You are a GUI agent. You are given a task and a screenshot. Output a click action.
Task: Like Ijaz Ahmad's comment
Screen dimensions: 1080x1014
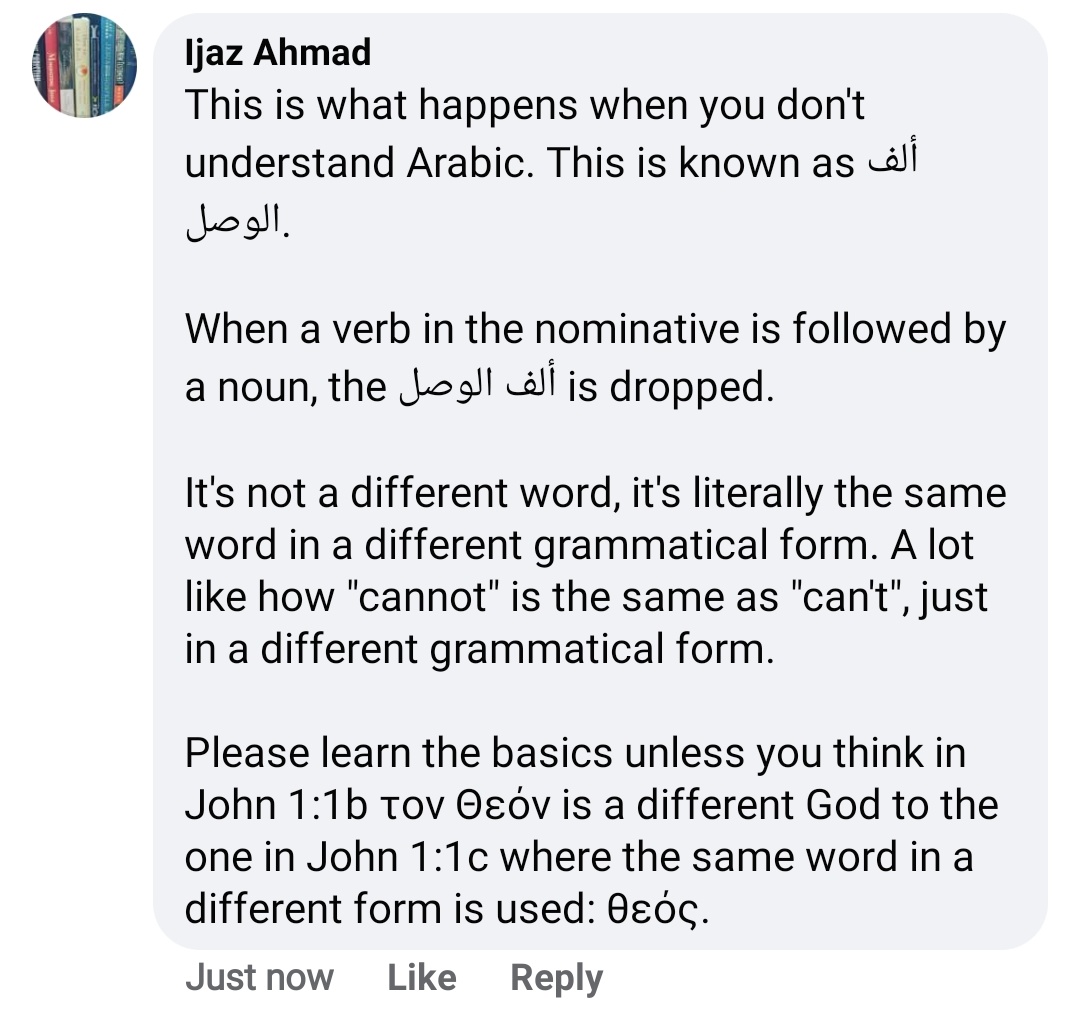(421, 977)
